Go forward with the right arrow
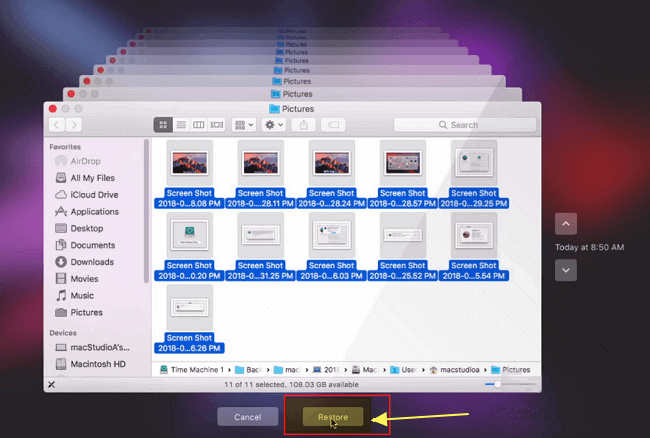Viewport: 650px width, 438px height. (x=74, y=125)
